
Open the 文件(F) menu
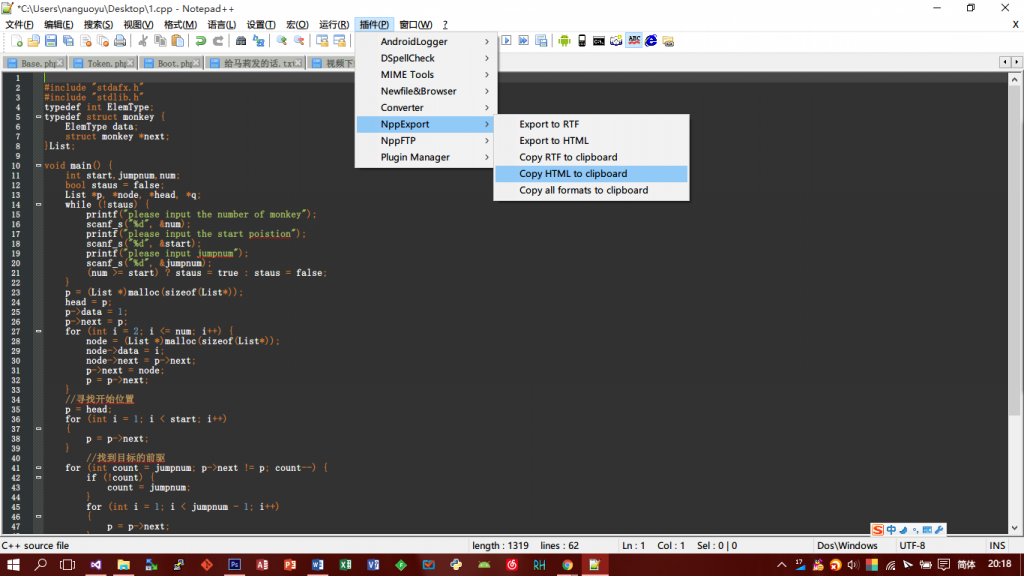point(20,25)
